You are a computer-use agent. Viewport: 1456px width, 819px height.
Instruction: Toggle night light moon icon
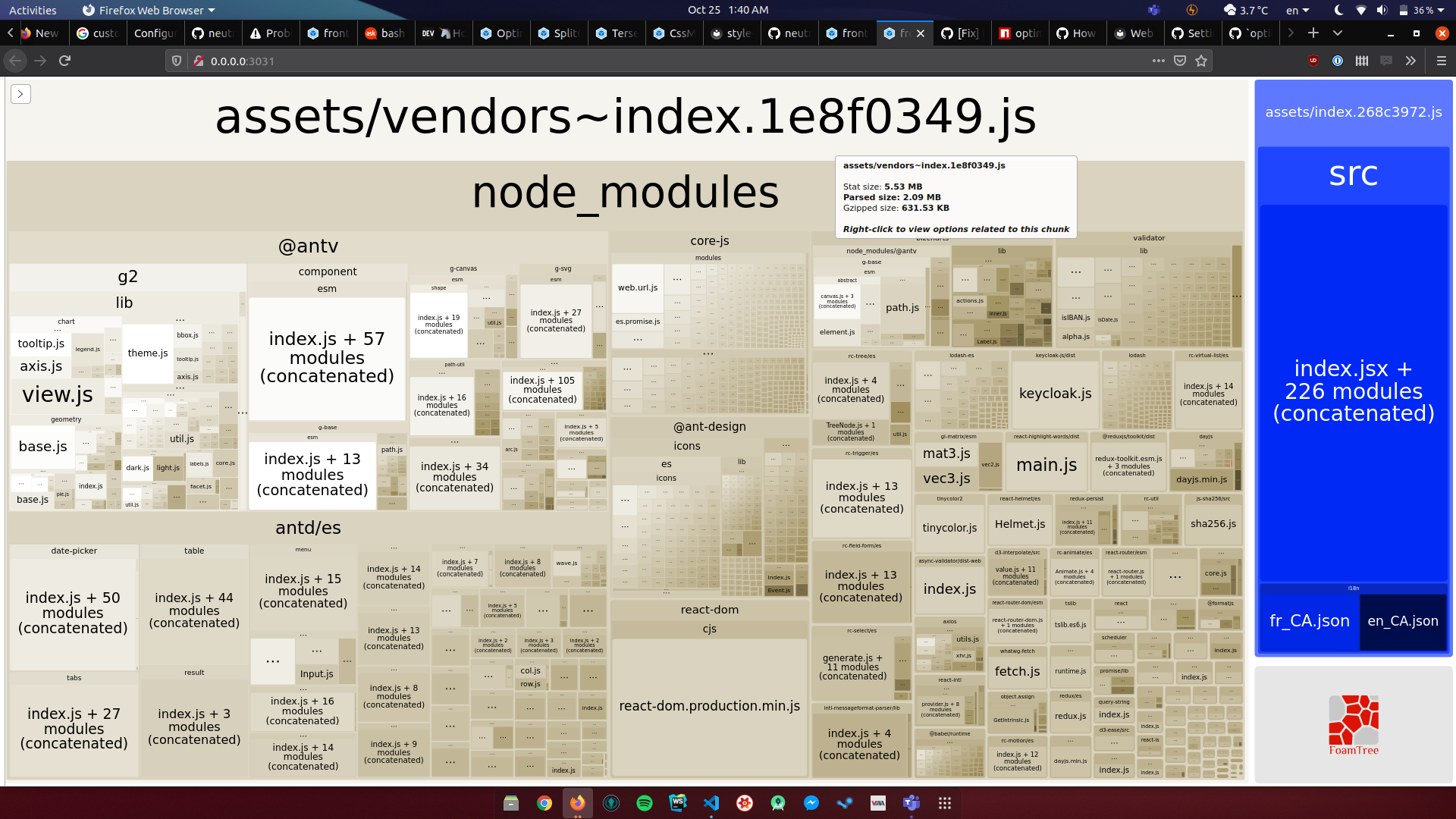tap(1338, 10)
